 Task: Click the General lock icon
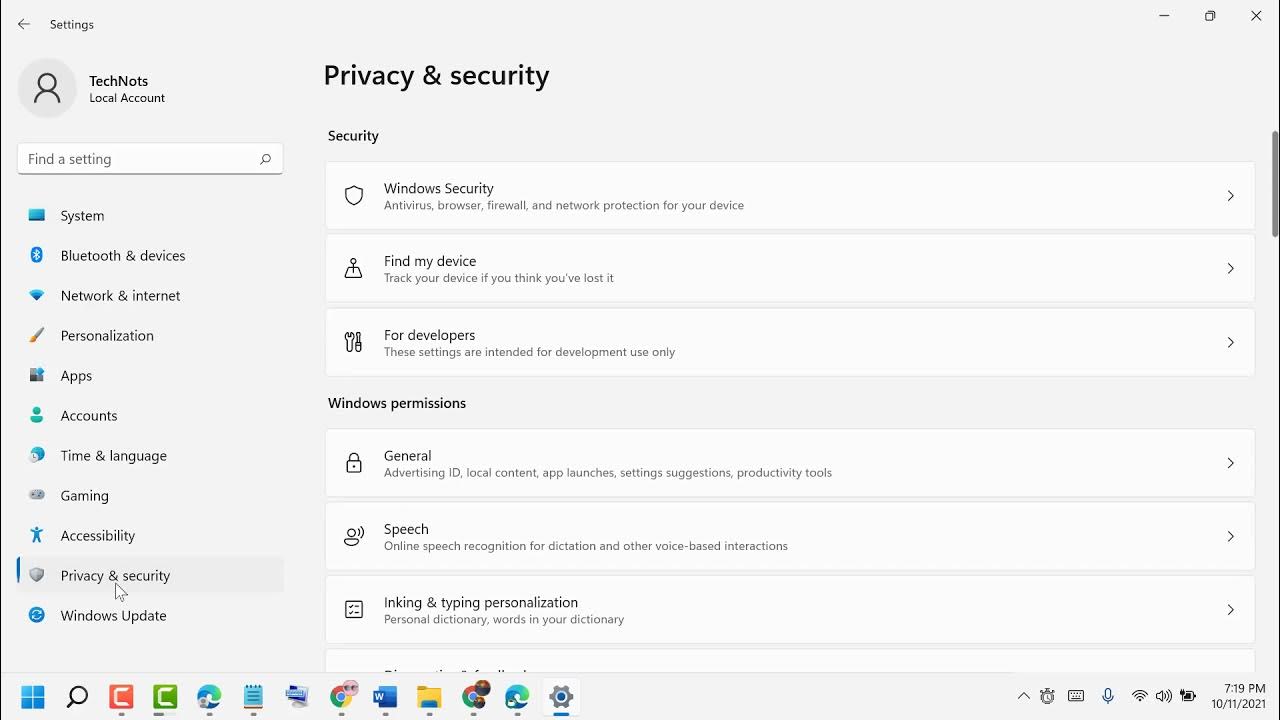[x=354, y=463]
